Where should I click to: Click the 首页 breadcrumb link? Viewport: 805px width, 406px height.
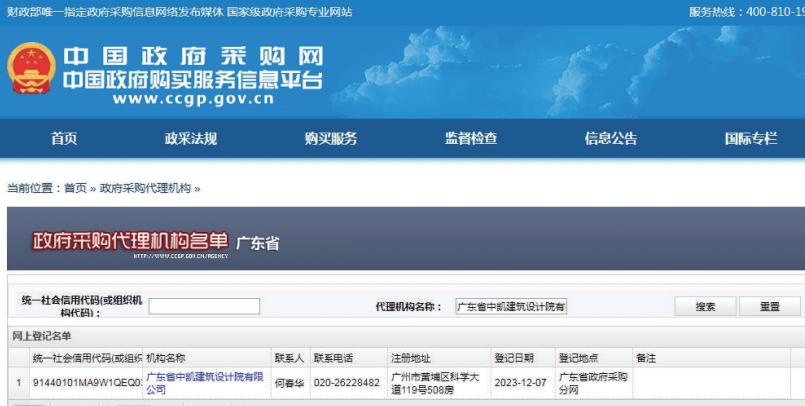(x=75, y=188)
